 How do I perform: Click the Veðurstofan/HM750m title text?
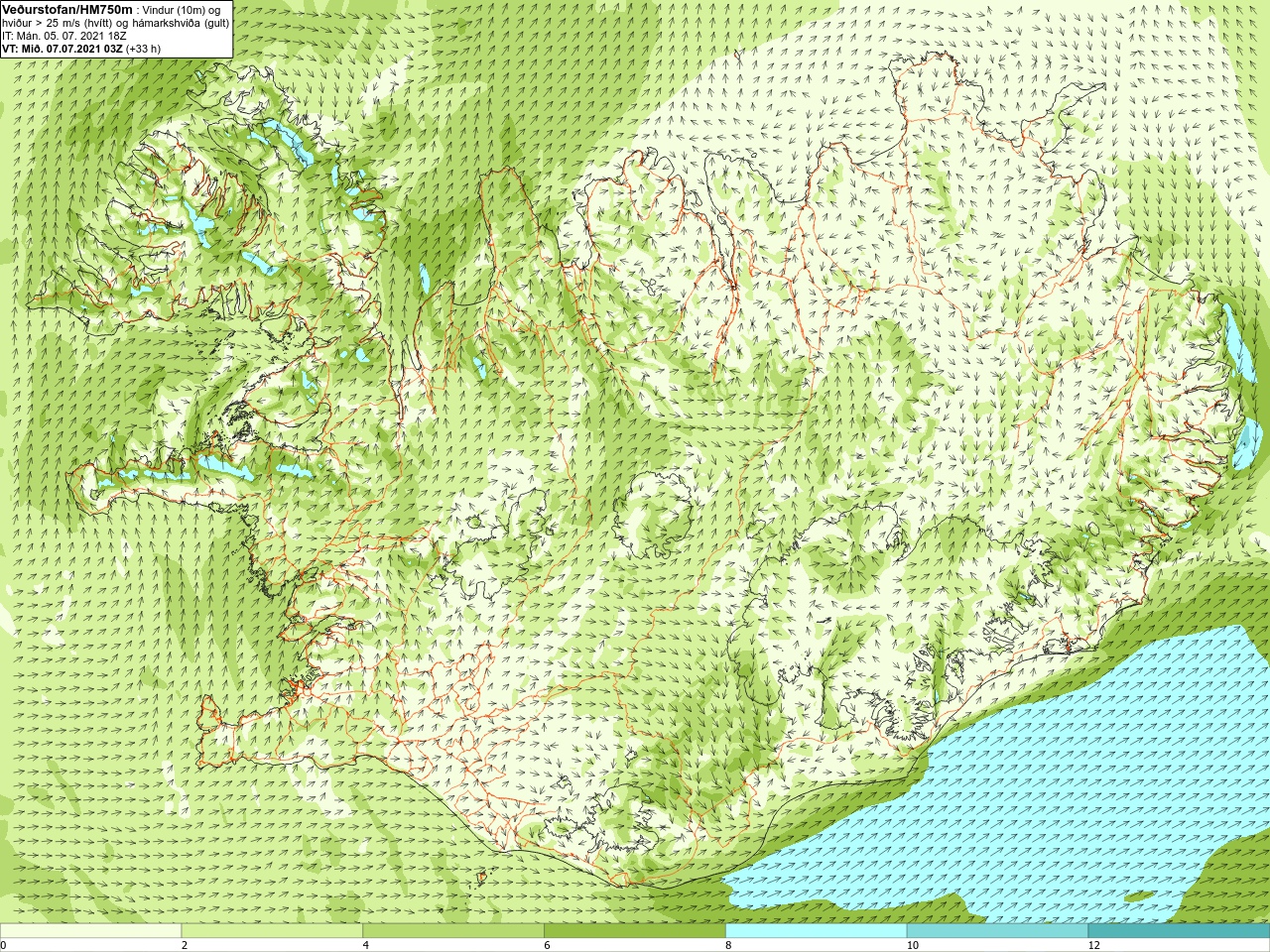[67, 9]
